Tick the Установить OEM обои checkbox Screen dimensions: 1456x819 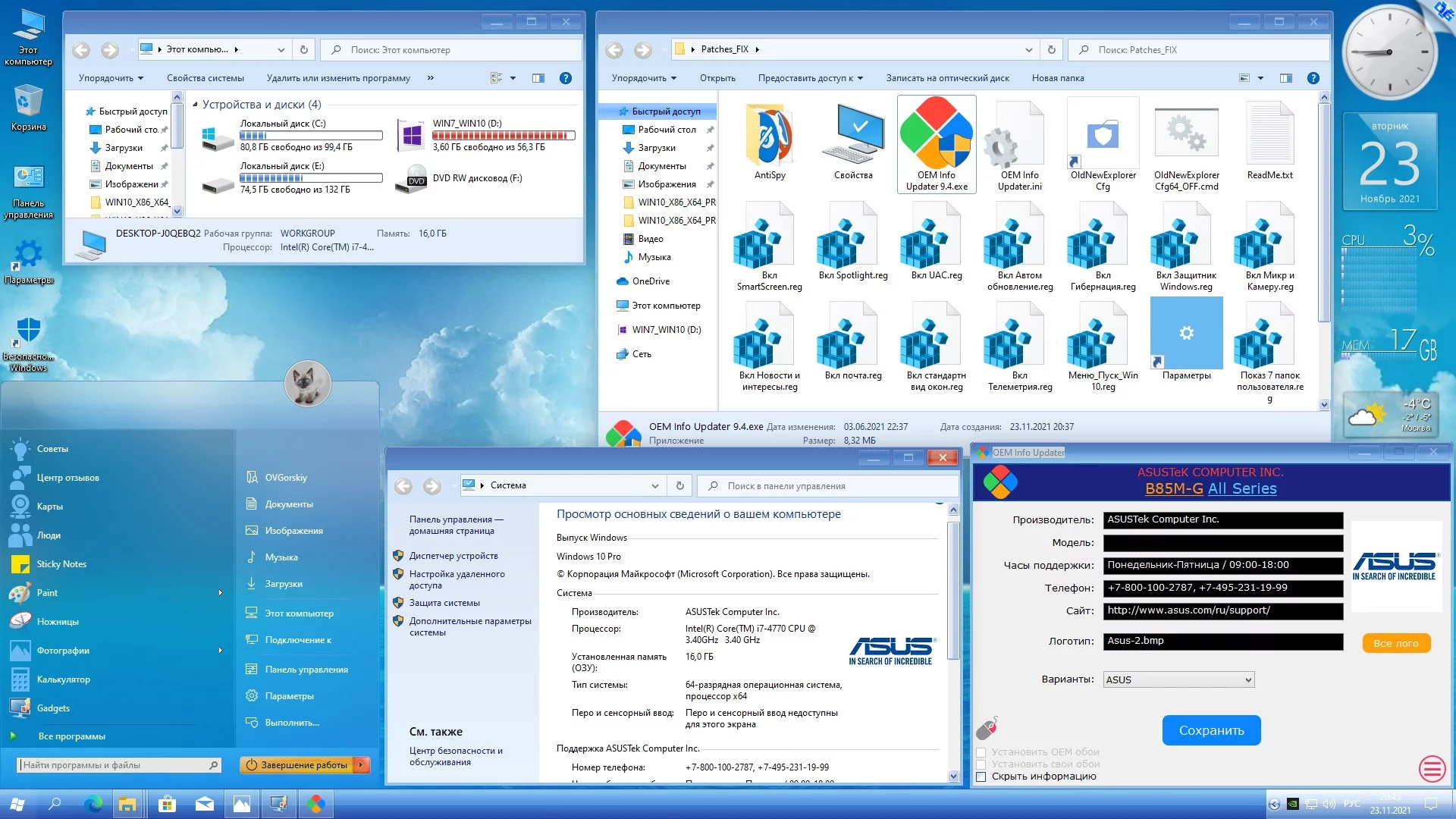tap(981, 752)
